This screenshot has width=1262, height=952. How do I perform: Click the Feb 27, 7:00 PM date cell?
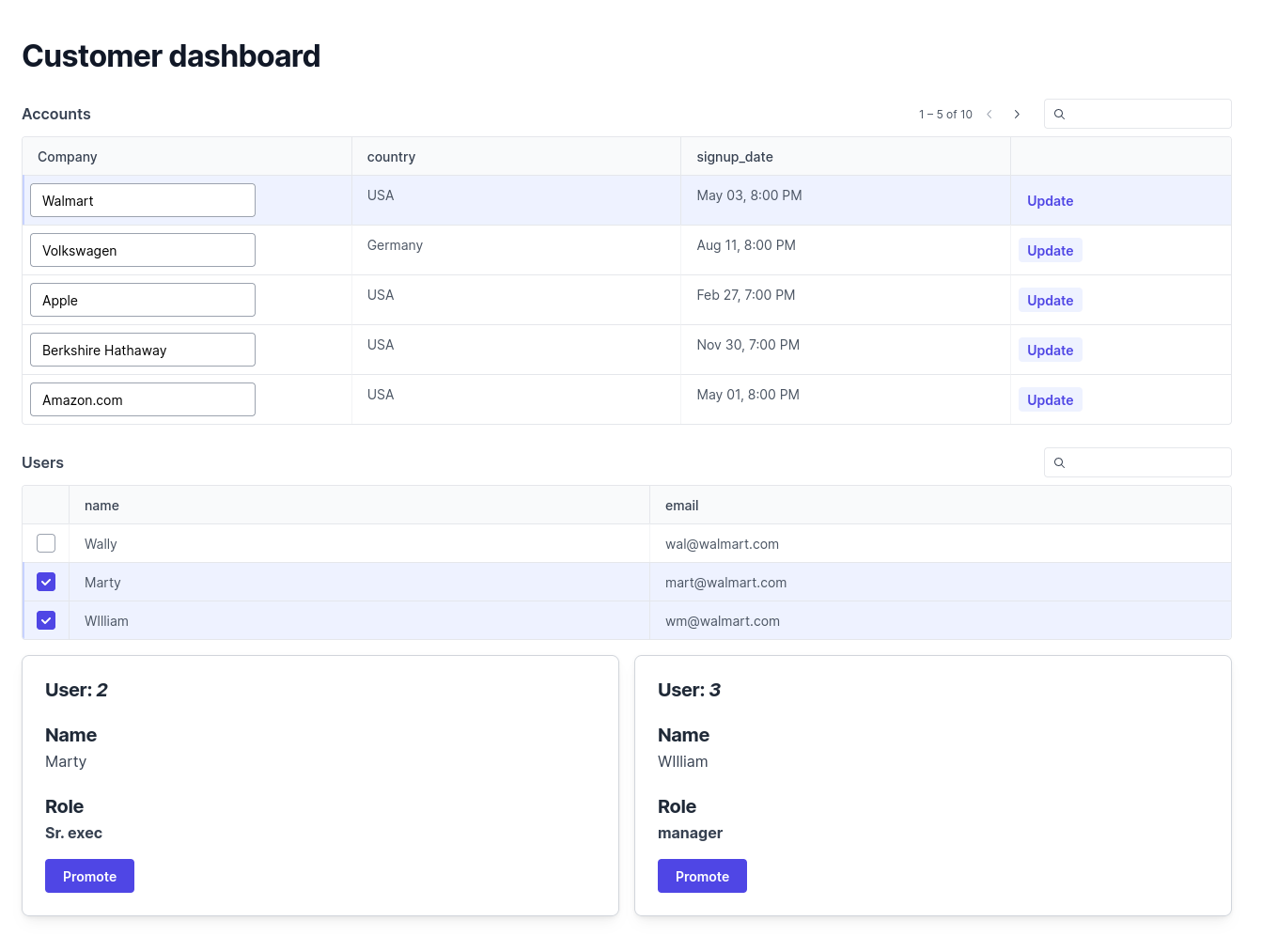pos(846,300)
